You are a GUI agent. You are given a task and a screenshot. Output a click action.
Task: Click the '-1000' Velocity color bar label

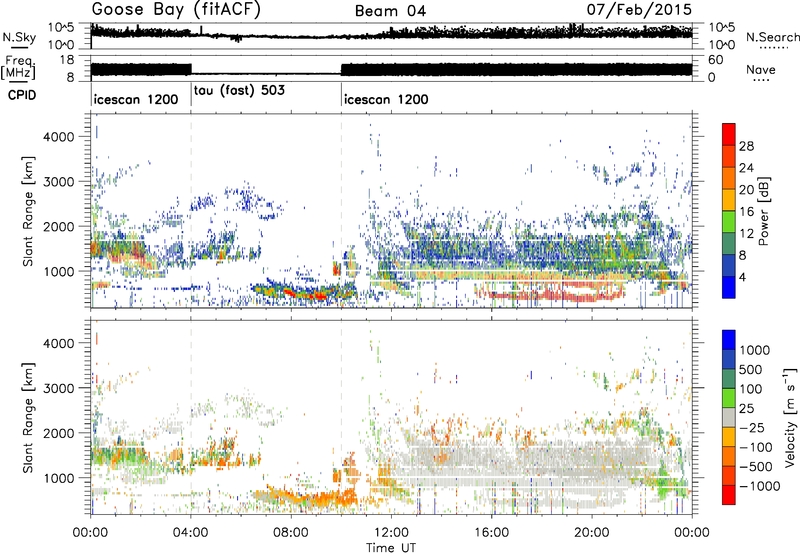coord(759,486)
